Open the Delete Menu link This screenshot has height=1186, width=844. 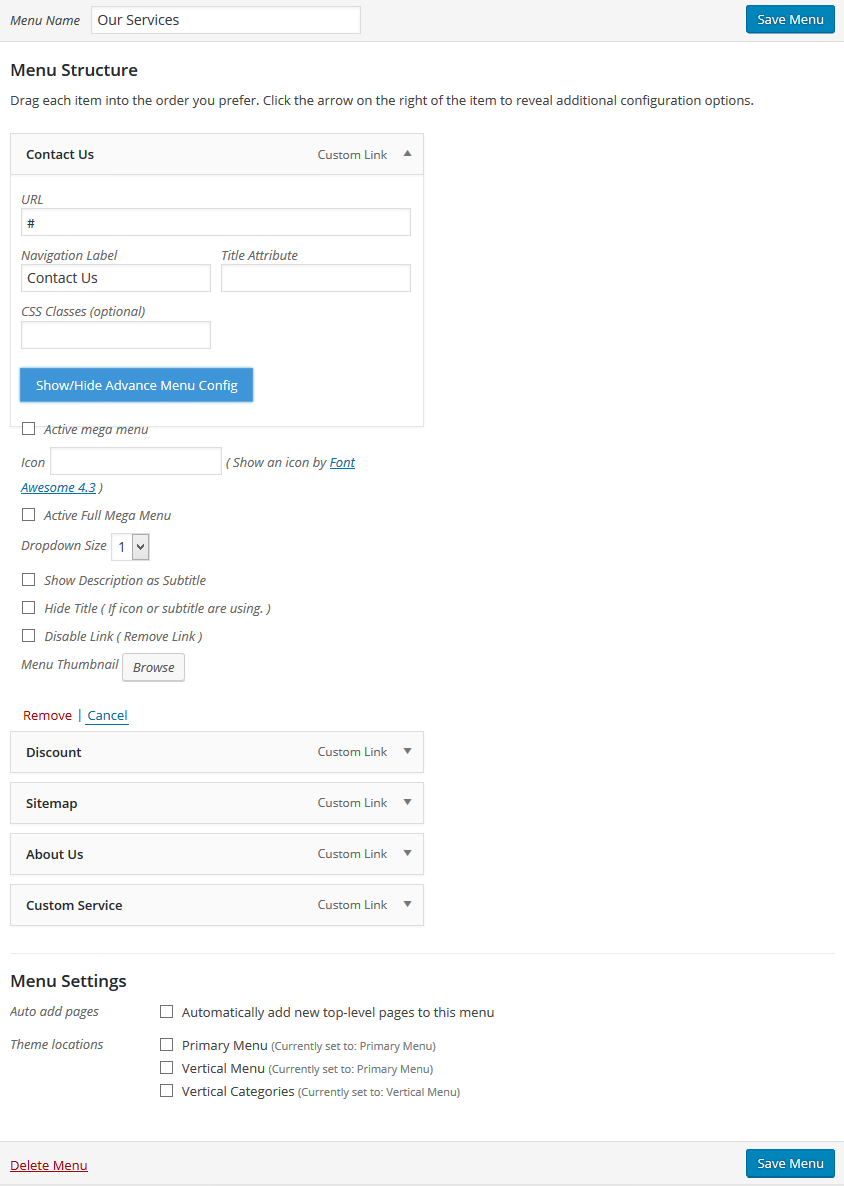coord(49,1166)
